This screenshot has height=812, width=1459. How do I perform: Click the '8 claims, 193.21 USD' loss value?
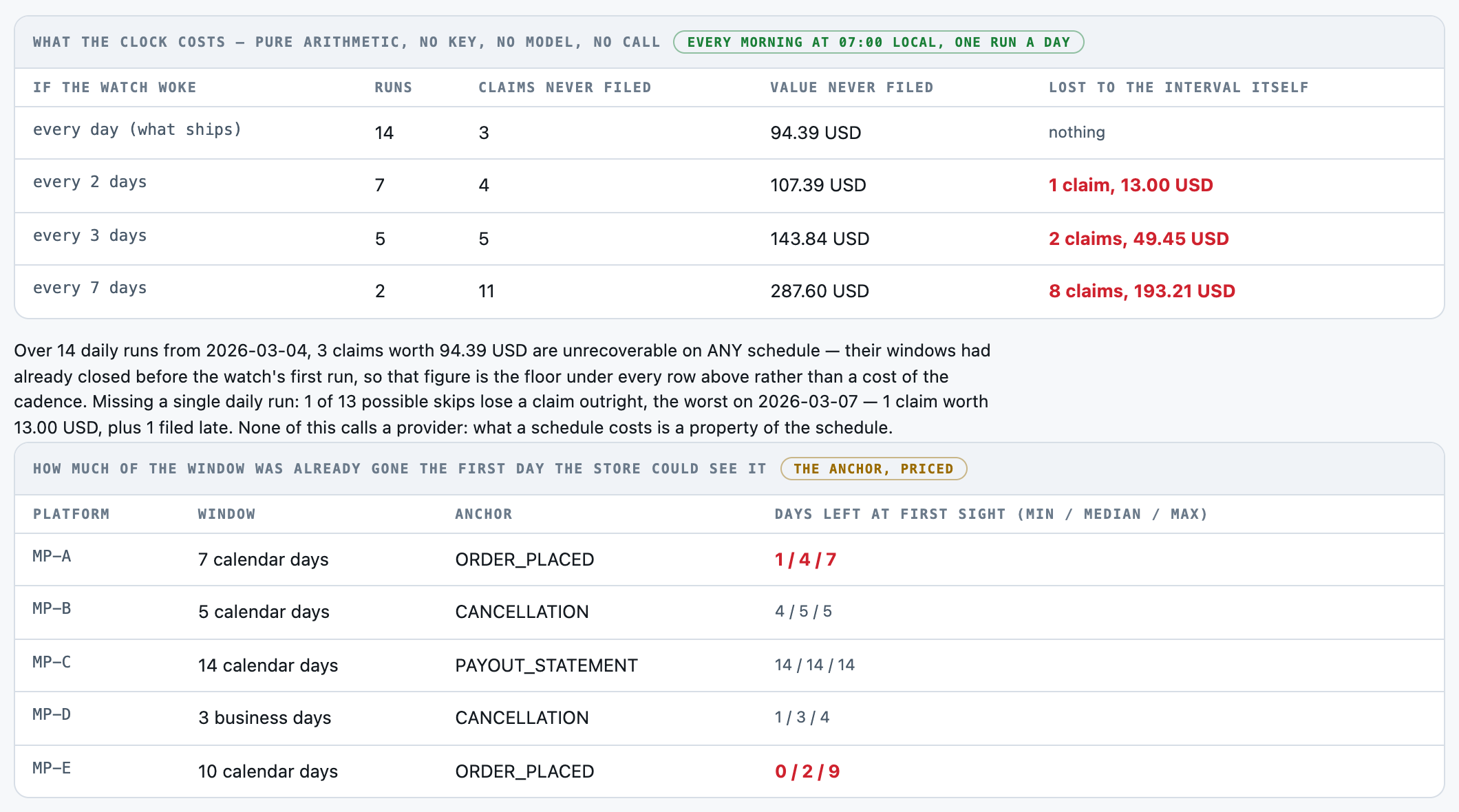(x=1142, y=291)
